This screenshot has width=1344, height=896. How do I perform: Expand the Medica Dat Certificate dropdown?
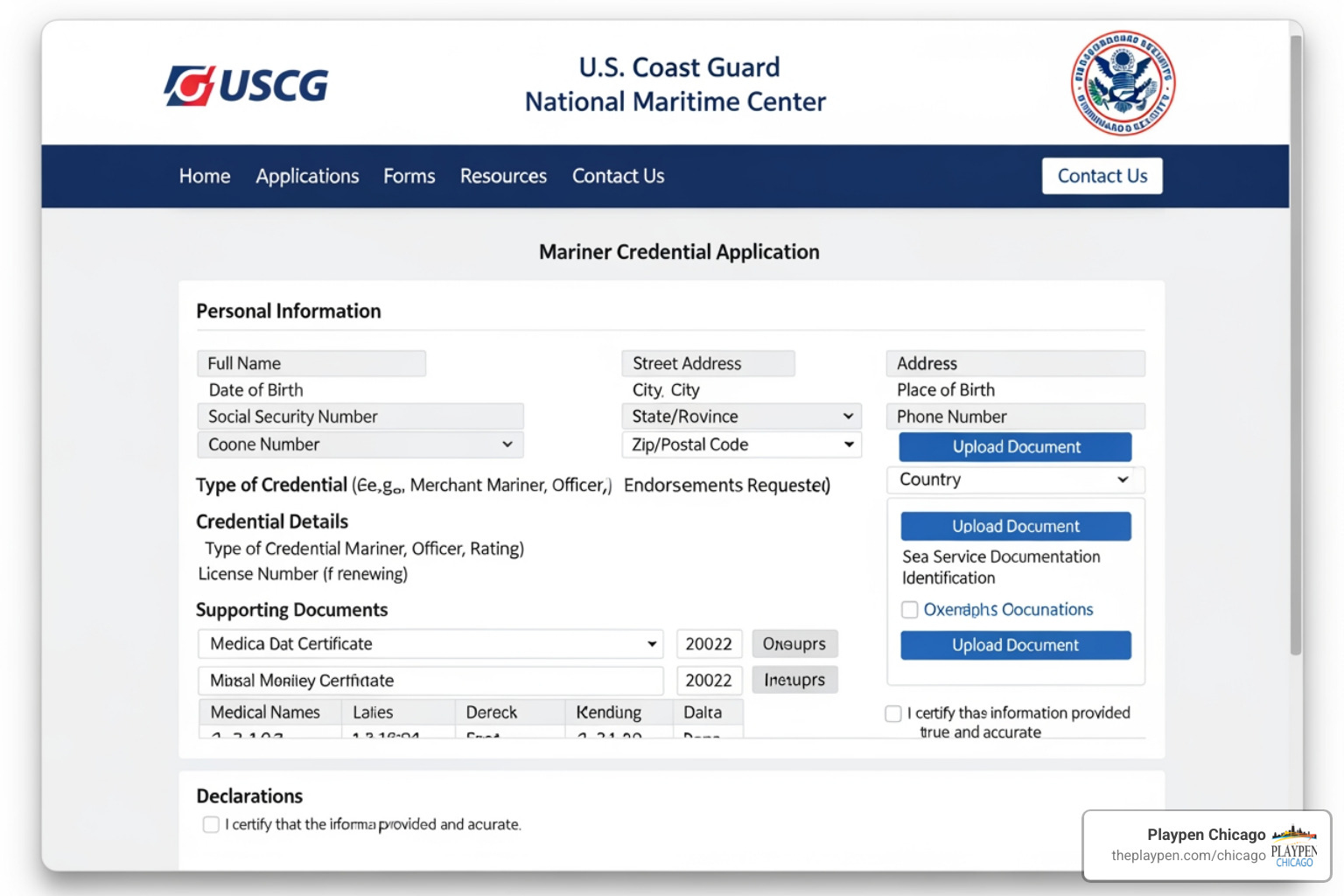pos(430,643)
